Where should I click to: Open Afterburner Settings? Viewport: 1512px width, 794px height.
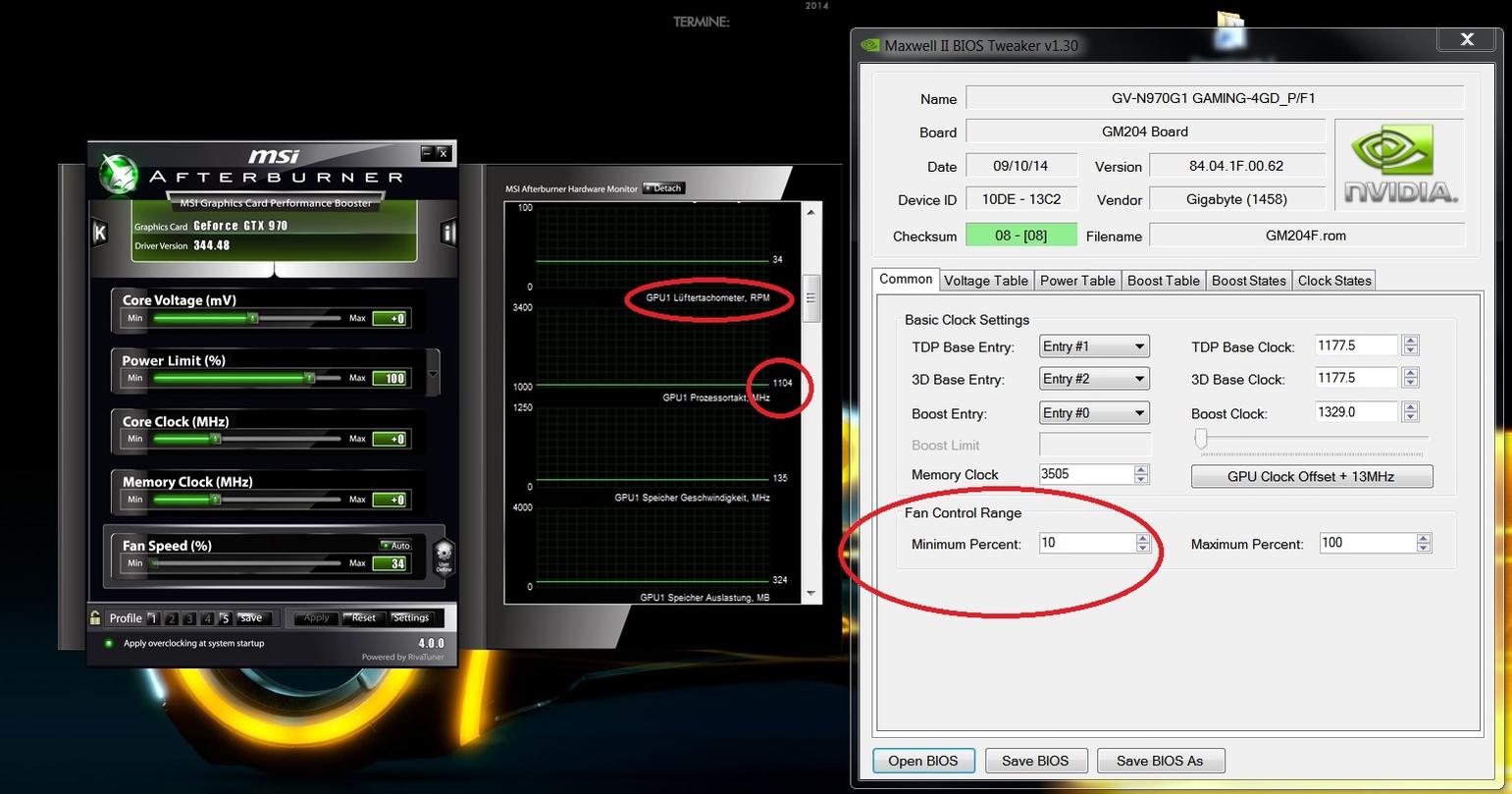click(410, 618)
